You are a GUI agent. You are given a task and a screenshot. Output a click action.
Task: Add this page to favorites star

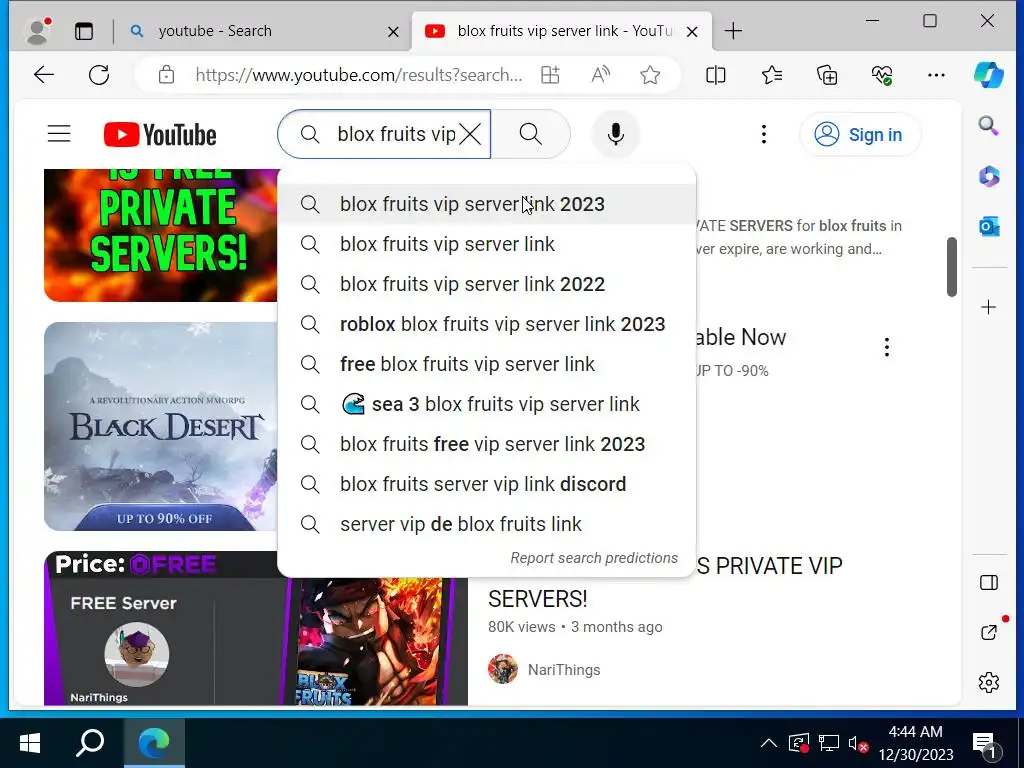coord(650,75)
